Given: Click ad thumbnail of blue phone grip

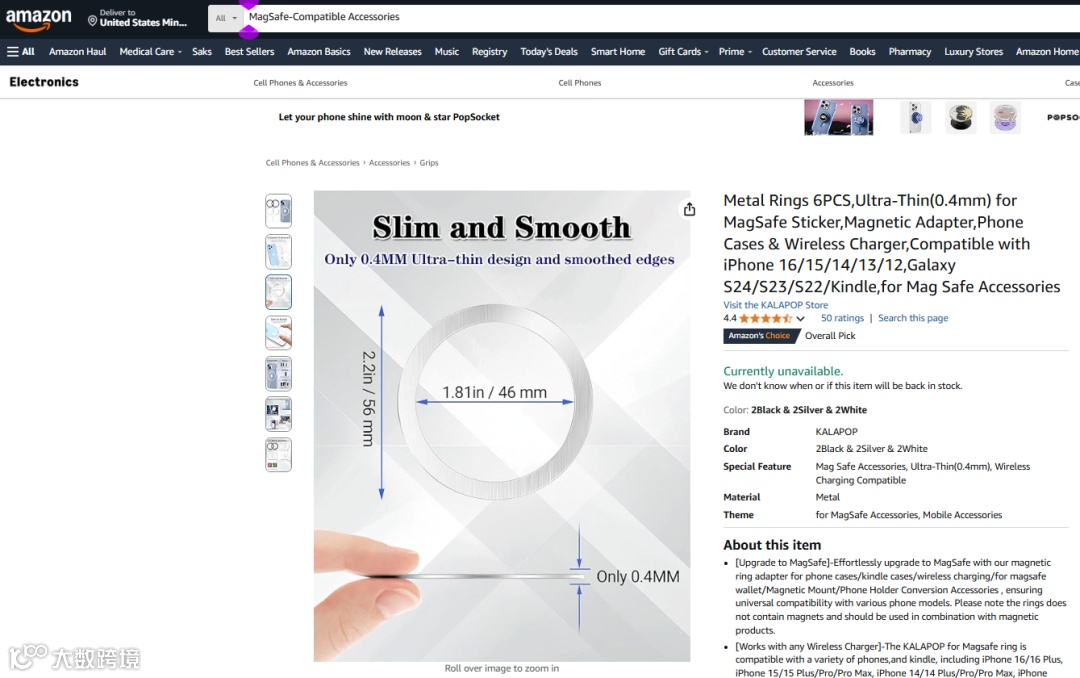Looking at the screenshot, I should pyautogui.click(x=915, y=117).
